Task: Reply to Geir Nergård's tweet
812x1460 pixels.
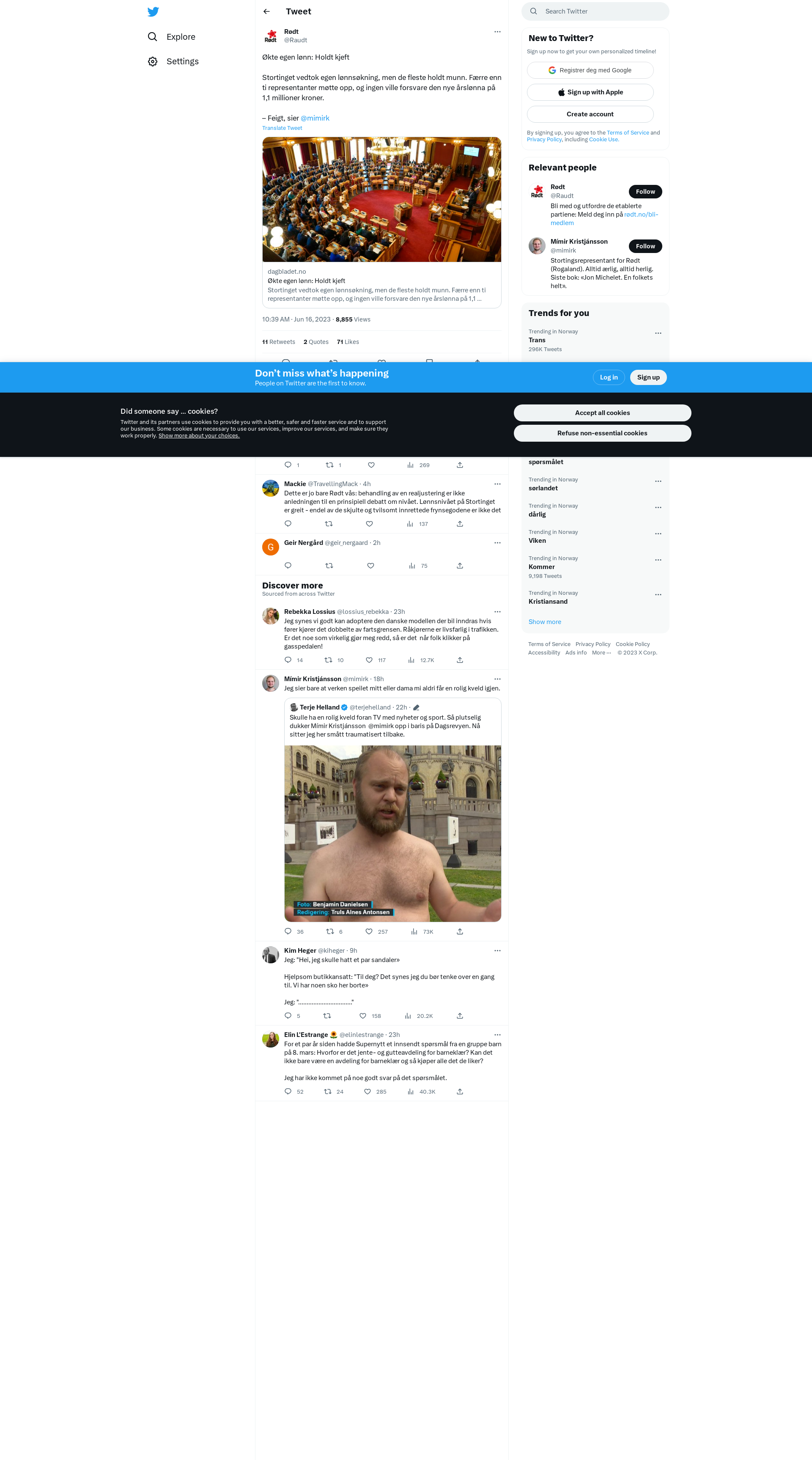Action: click(x=288, y=566)
